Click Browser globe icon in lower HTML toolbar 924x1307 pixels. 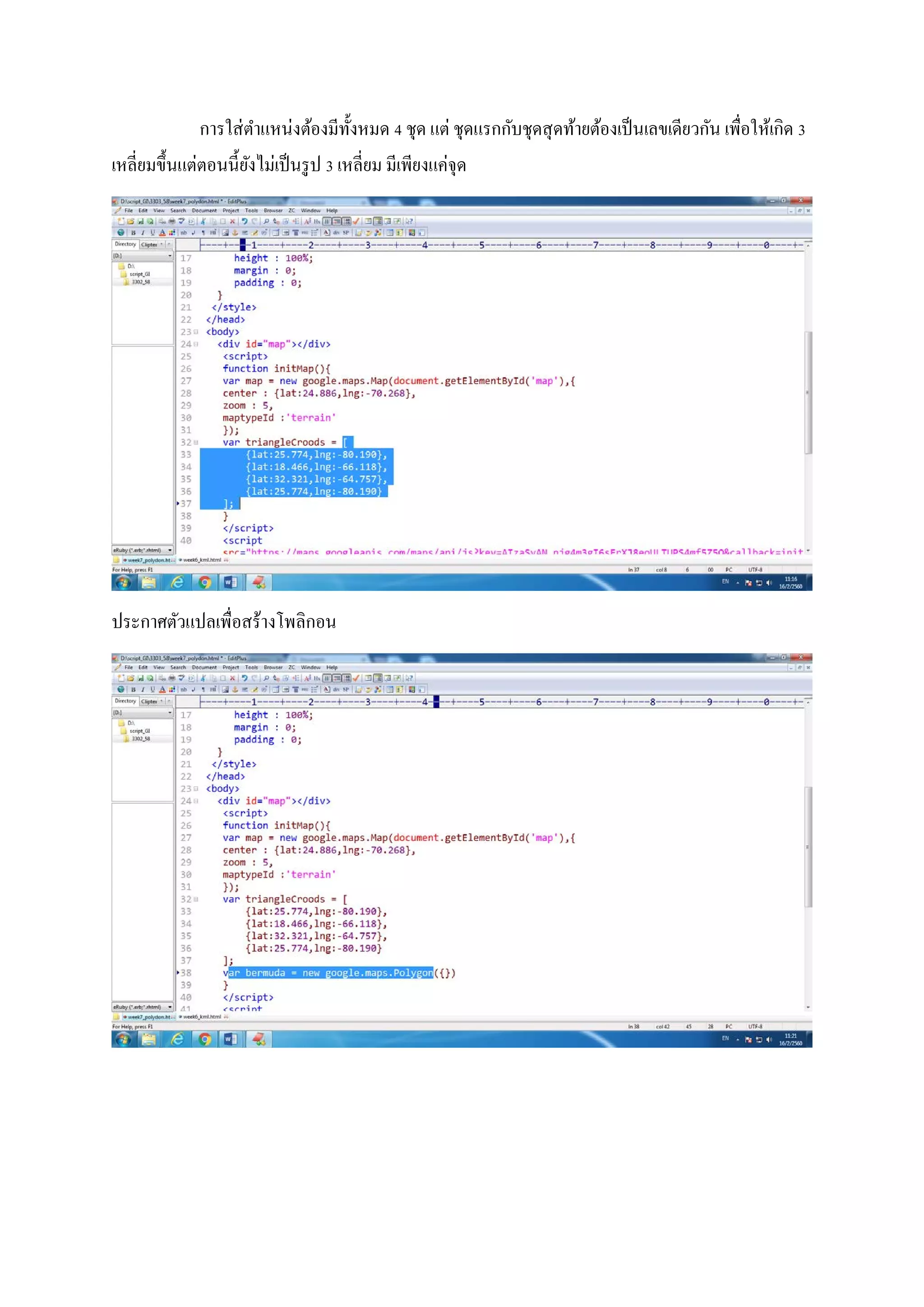click(x=120, y=689)
